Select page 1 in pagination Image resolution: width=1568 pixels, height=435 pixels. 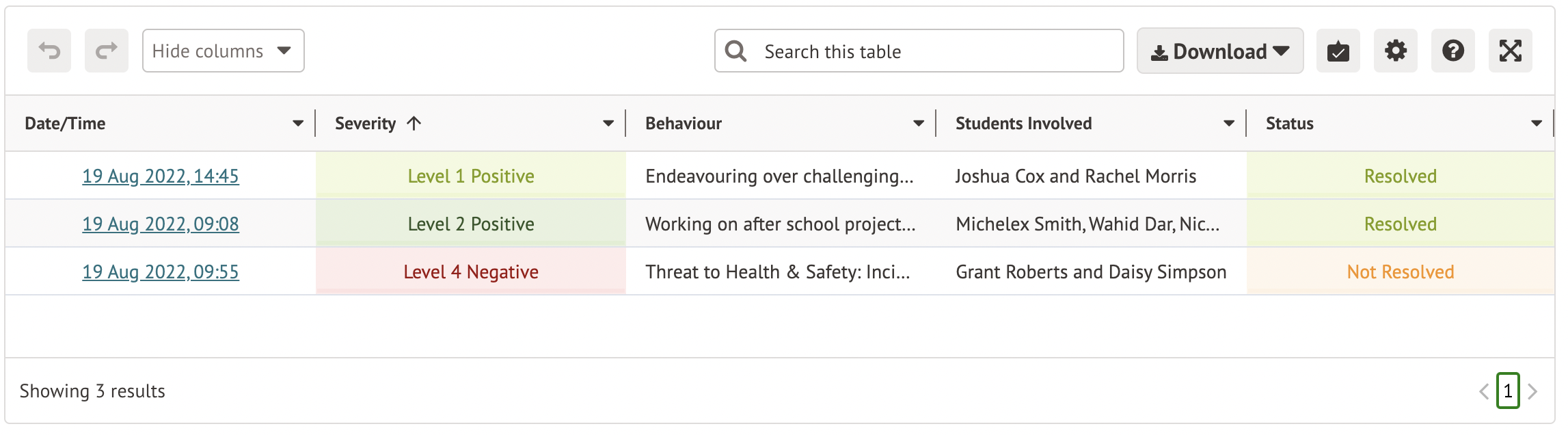click(x=1507, y=391)
